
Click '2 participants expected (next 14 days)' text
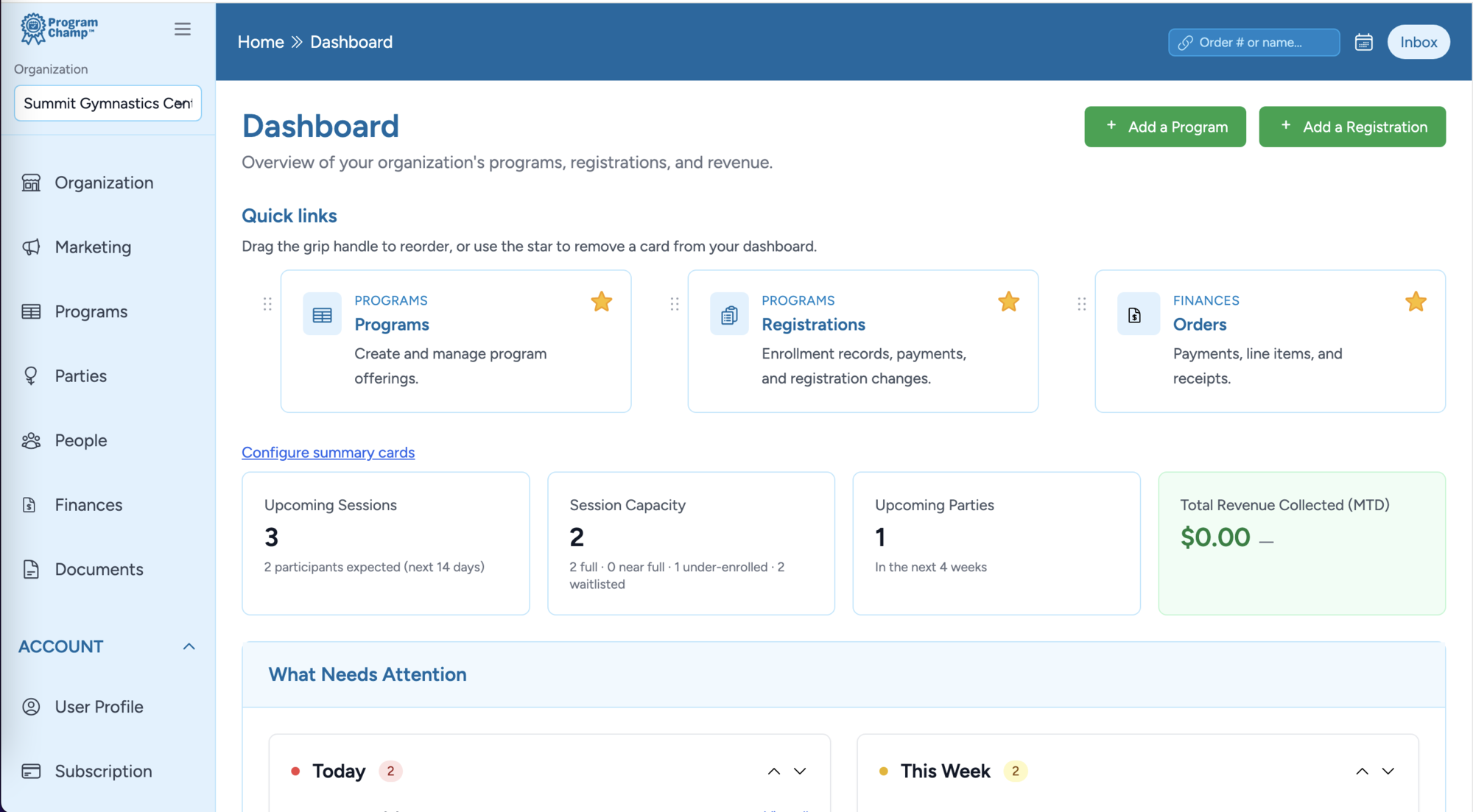pyautogui.click(x=374, y=567)
